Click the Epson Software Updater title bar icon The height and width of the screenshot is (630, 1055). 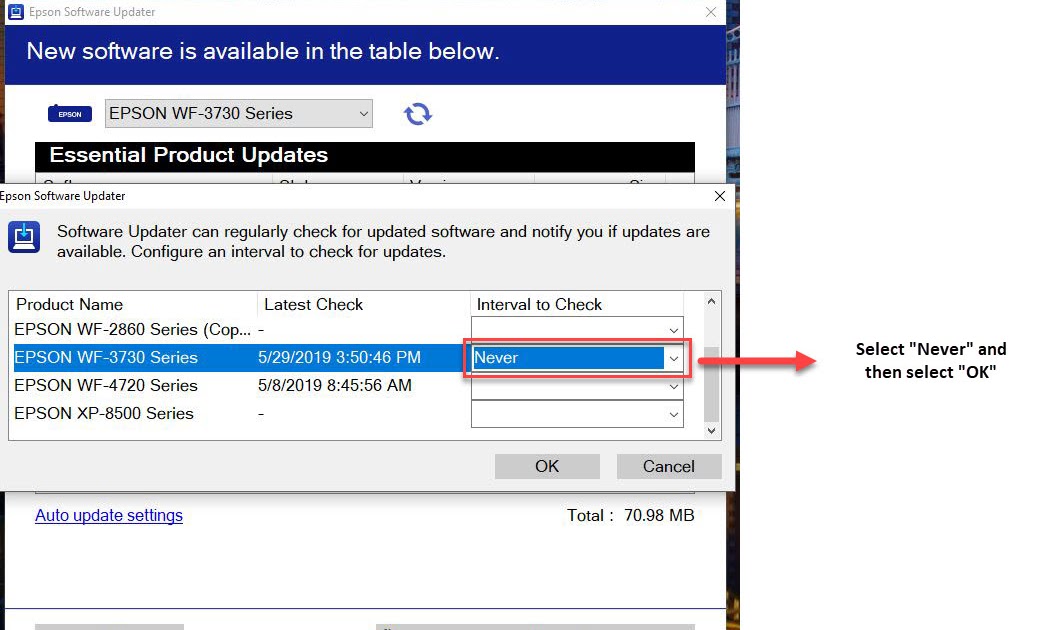pyautogui.click(x=15, y=11)
